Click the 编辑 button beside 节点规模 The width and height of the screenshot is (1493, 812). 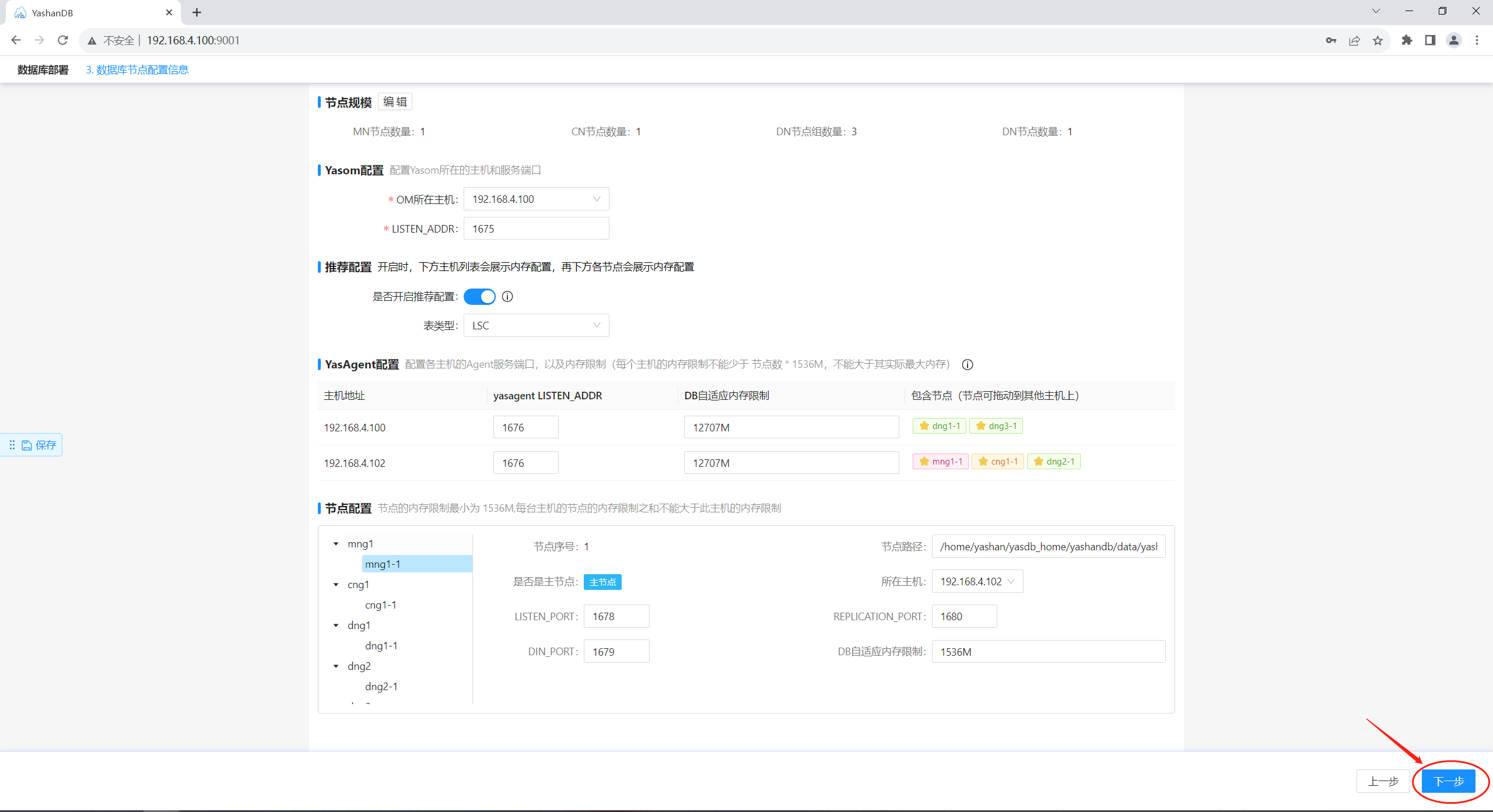(x=395, y=102)
